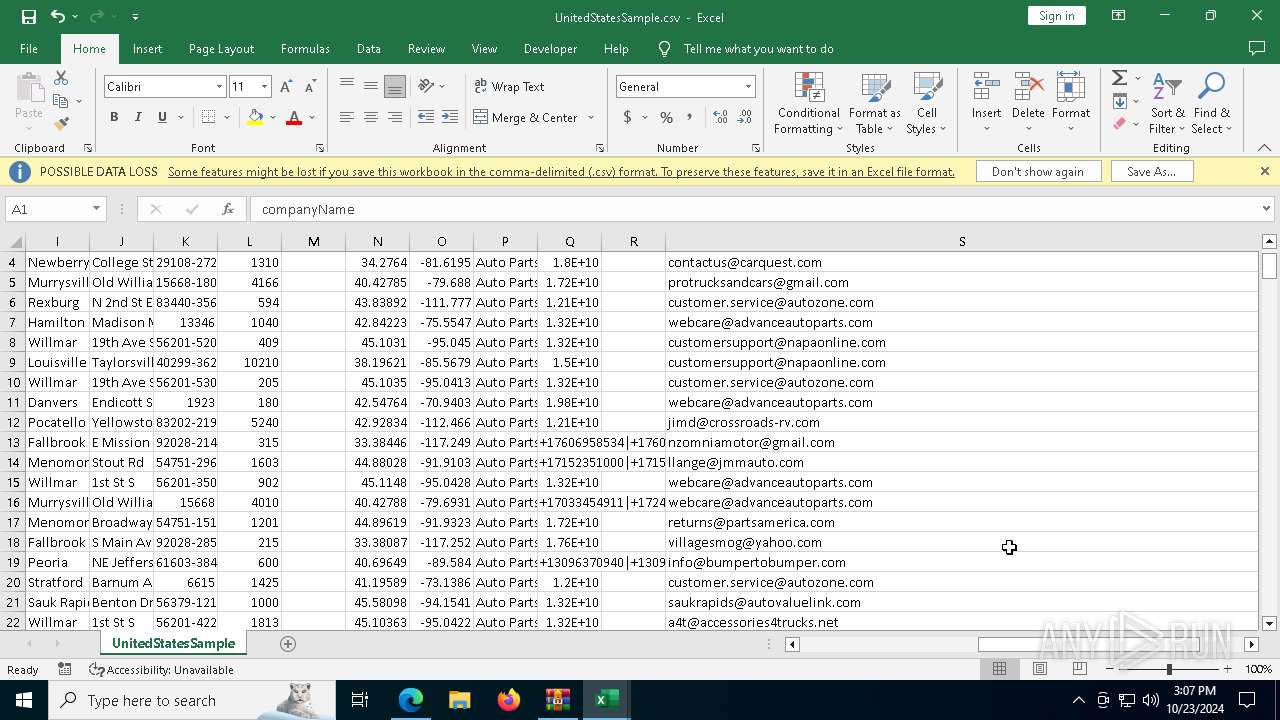
Task: Open the File menu
Action: click(29, 48)
